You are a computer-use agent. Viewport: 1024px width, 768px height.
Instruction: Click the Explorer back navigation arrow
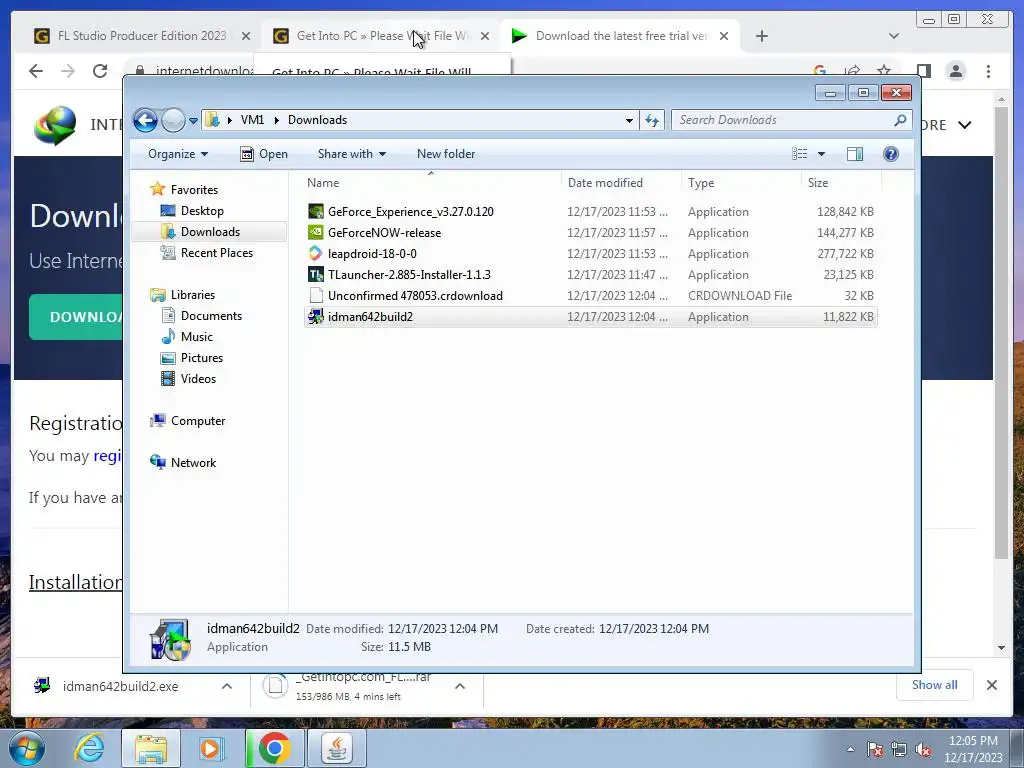click(145, 120)
